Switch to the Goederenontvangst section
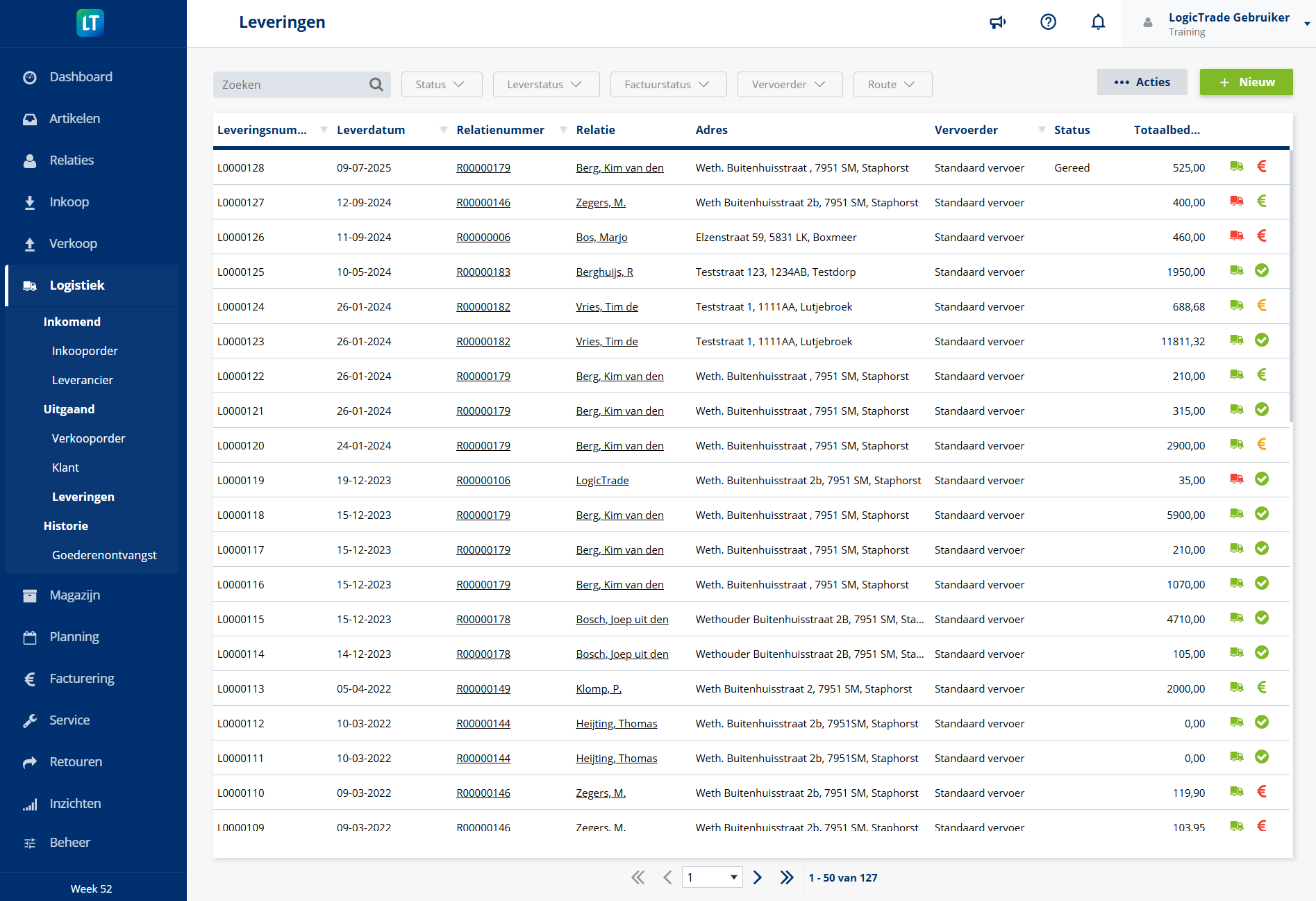 point(104,554)
